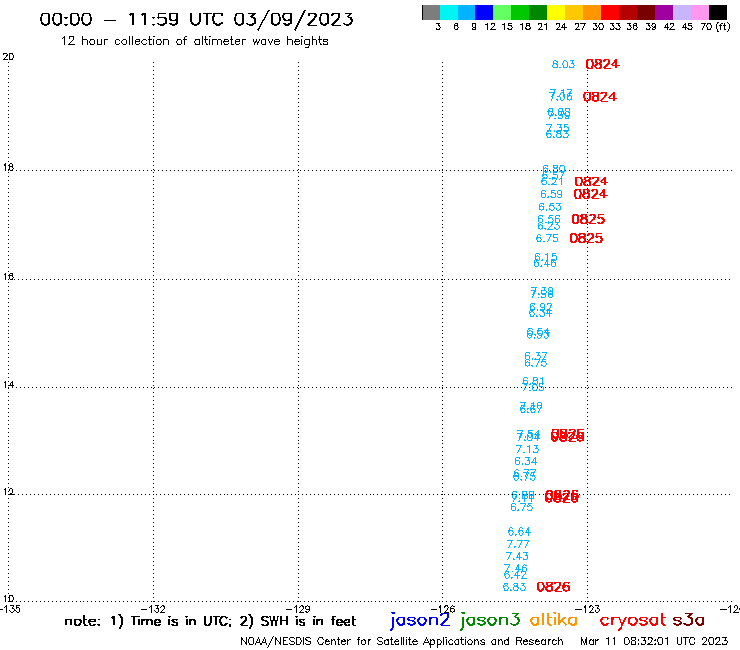This screenshot has width=740, height=650.
Task: Click the altika satellite legend label
Action: tap(554, 620)
